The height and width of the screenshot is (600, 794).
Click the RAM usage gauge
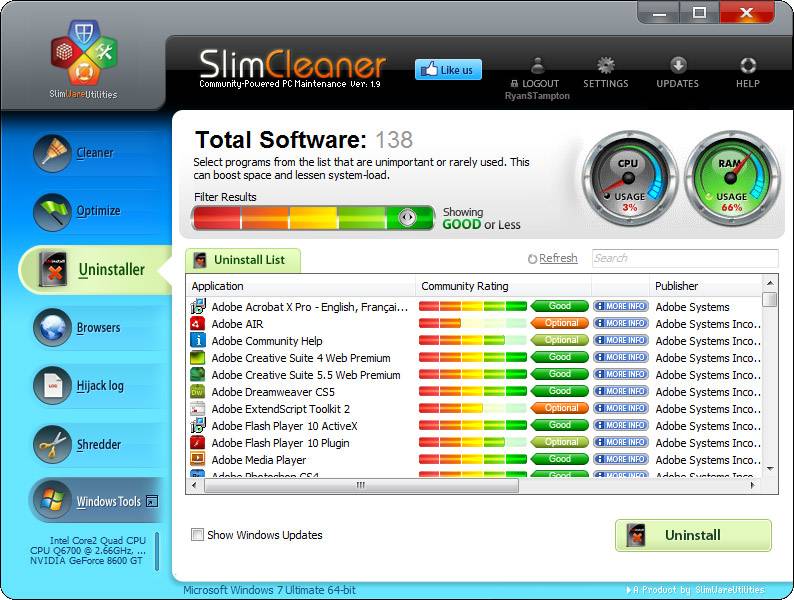(731, 178)
